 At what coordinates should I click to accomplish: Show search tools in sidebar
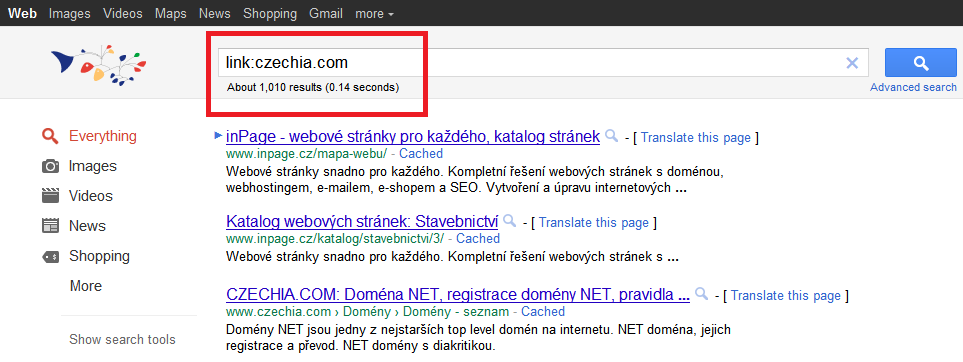click(x=122, y=339)
